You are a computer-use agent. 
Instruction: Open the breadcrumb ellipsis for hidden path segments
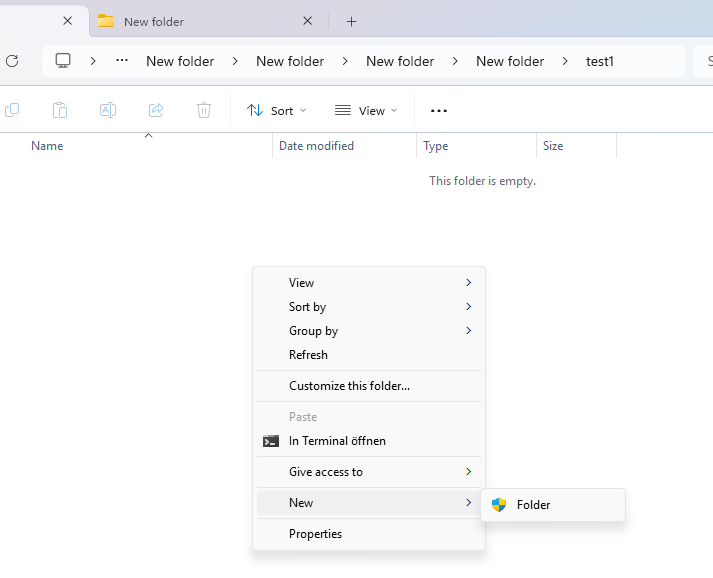pyautogui.click(x=122, y=60)
